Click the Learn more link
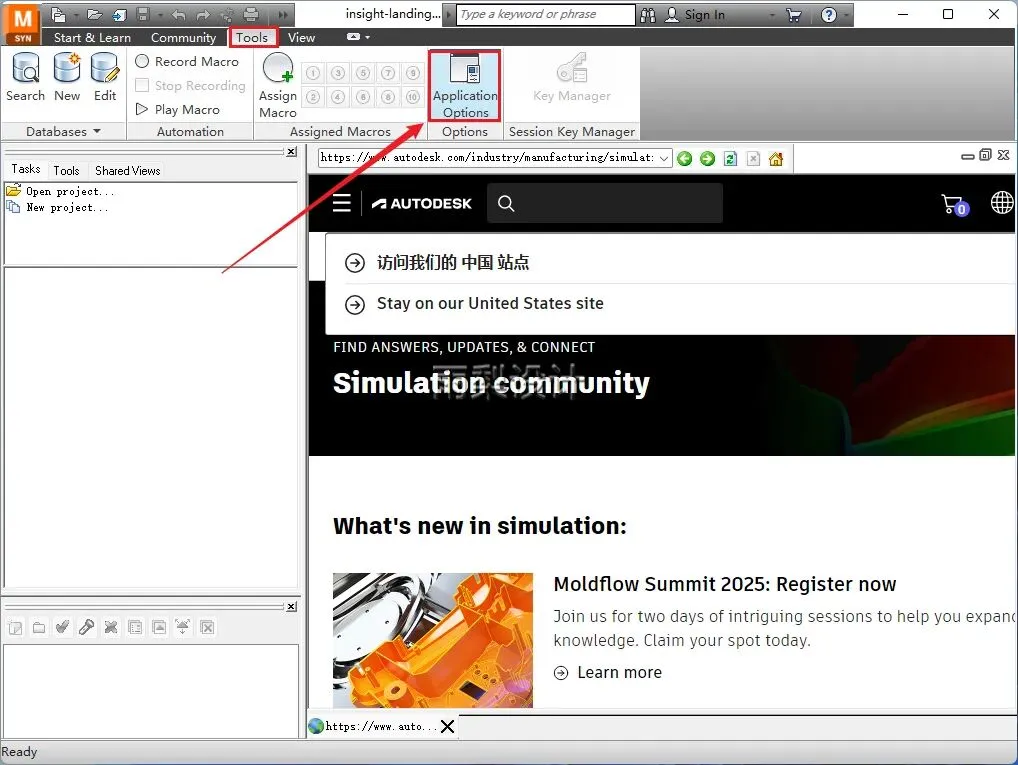This screenshot has height=765, width=1018. click(x=608, y=672)
